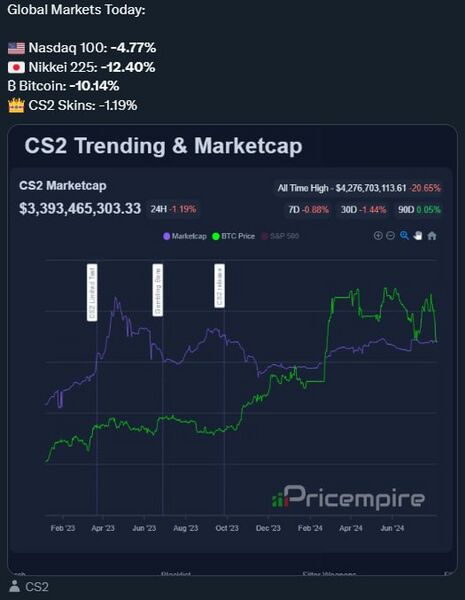Toggle the Marketcap series in legend

pyautogui.click(x=185, y=236)
